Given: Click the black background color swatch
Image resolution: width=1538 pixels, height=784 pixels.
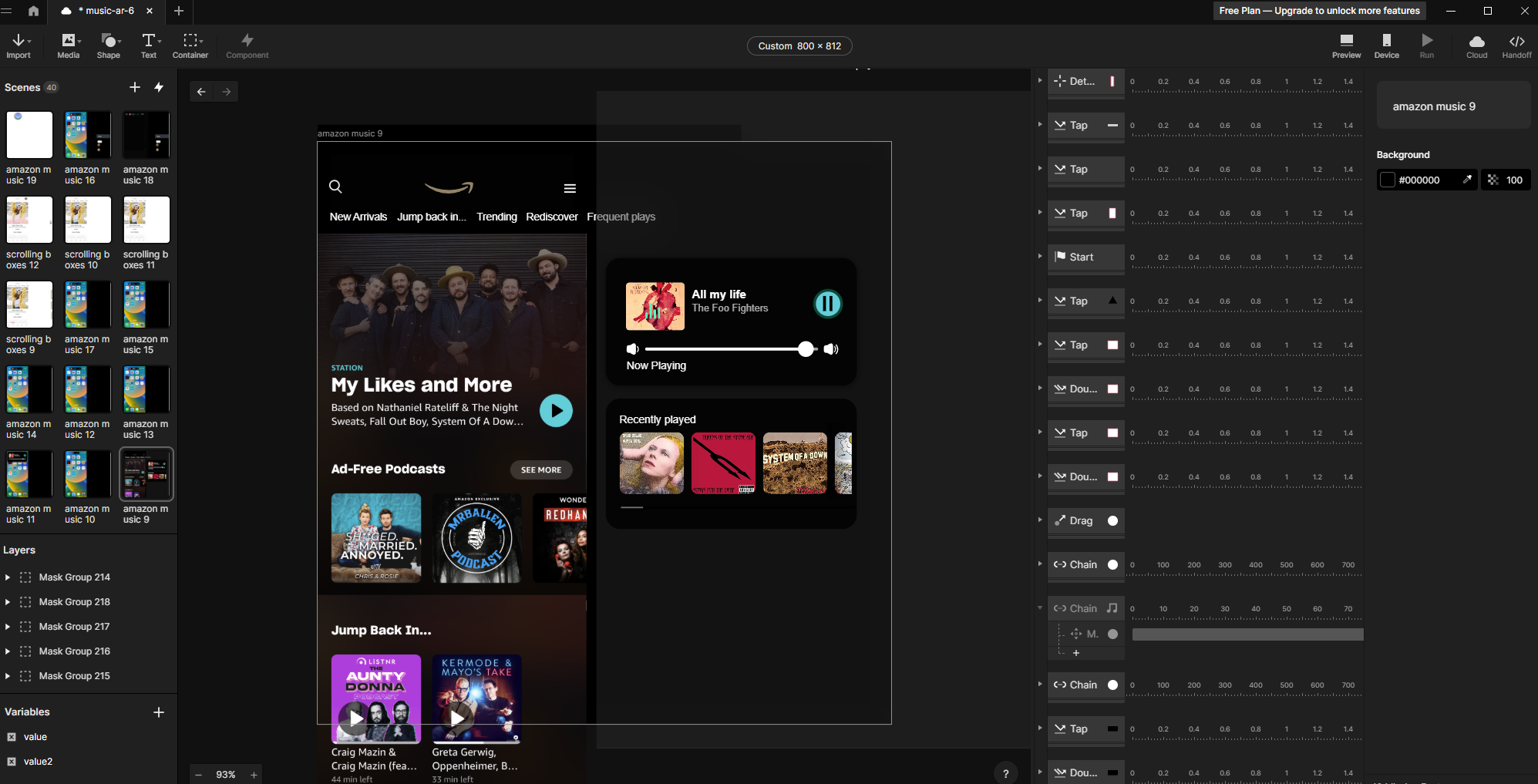Looking at the screenshot, I should [1388, 180].
